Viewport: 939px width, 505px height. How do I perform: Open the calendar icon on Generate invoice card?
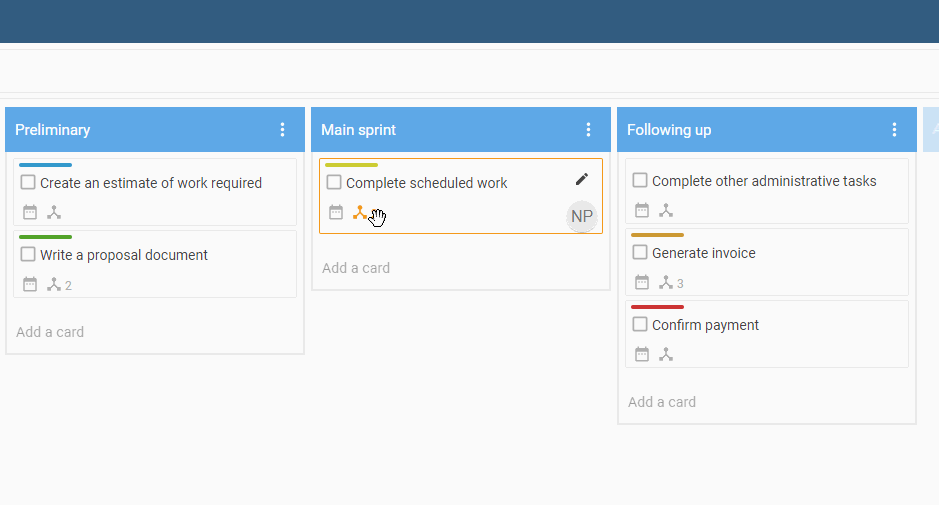(642, 282)
